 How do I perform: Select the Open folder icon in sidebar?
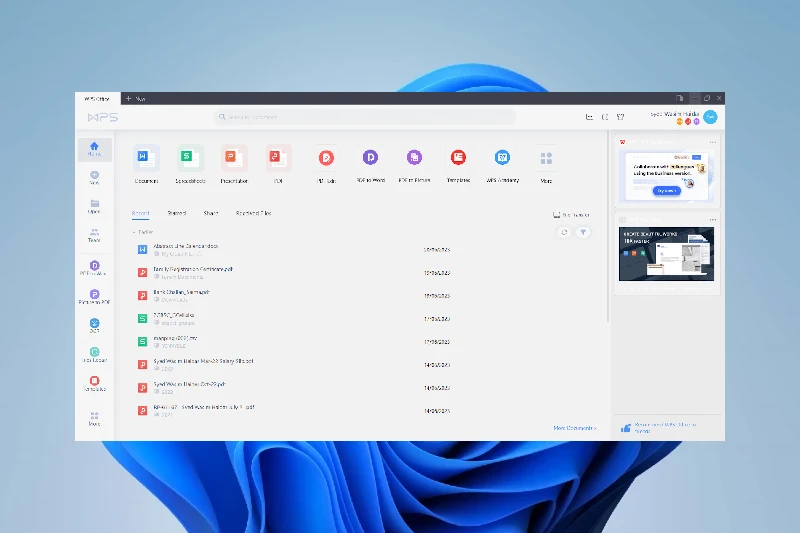(x=94, y=204)
